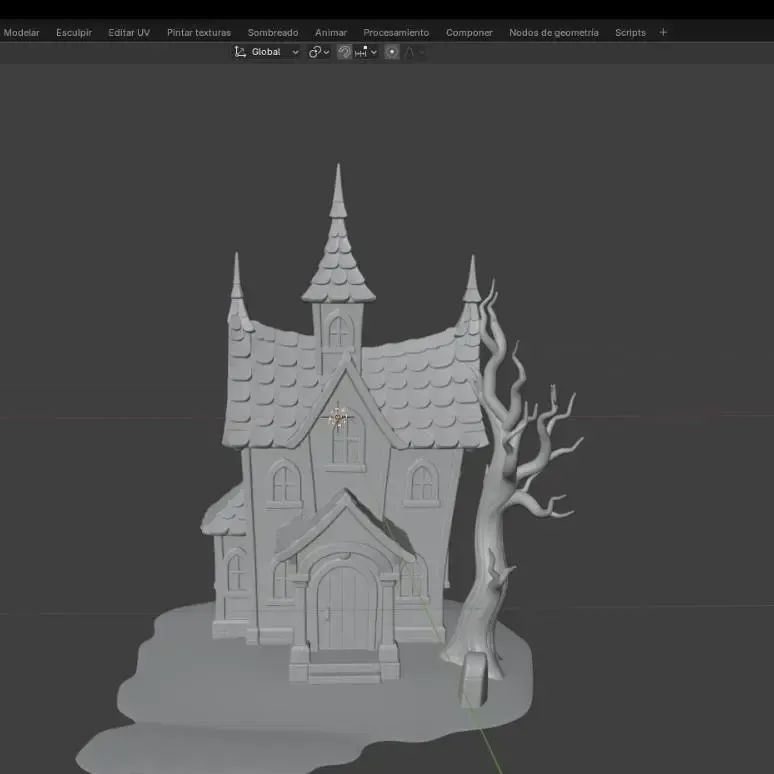
Task: Switch to the Esculpir workspace tab
Action: tap(74, 33)
